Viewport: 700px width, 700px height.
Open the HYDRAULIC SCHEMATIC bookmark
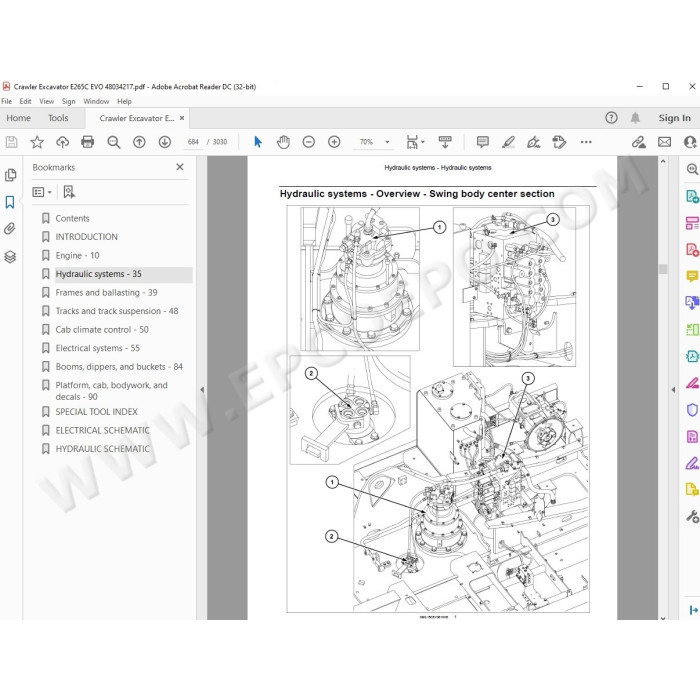[102, 449]
